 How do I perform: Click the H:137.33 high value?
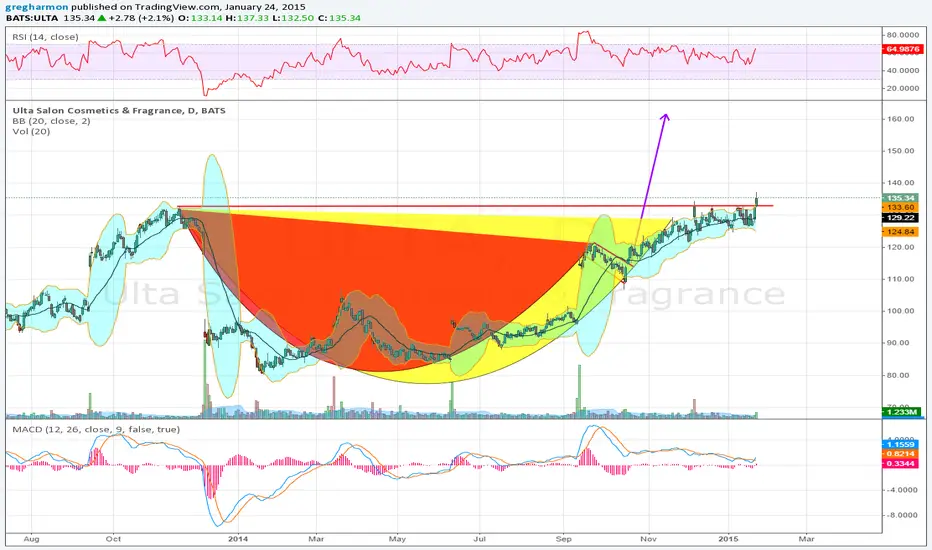[x=247, y=18]
